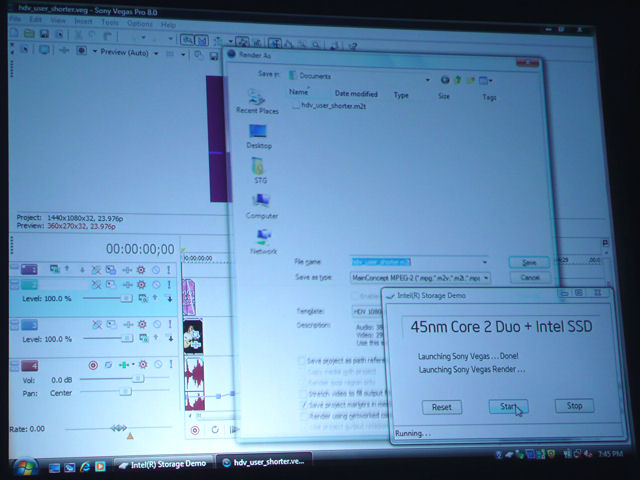Screen dimensions: 640x480
Task: Check Stretch video to fill output
Action: tap(302, 393)
